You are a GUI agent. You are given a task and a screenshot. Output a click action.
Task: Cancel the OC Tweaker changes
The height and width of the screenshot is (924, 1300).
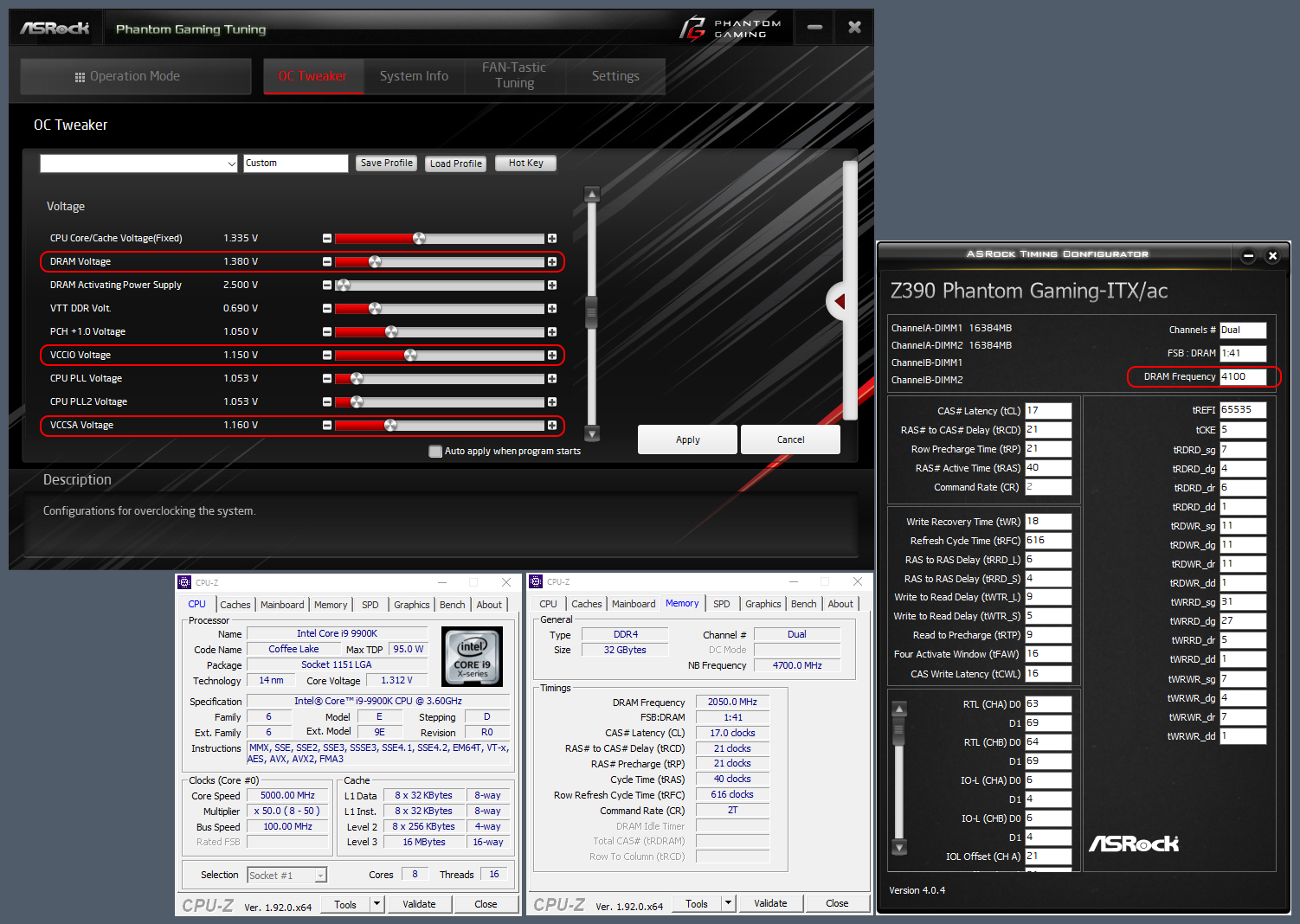point(790,440)
